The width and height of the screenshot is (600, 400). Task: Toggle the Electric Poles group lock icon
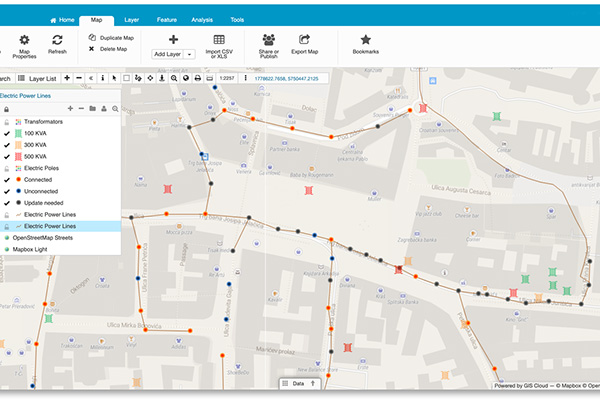pyautogui.click(x=7, y=168)
